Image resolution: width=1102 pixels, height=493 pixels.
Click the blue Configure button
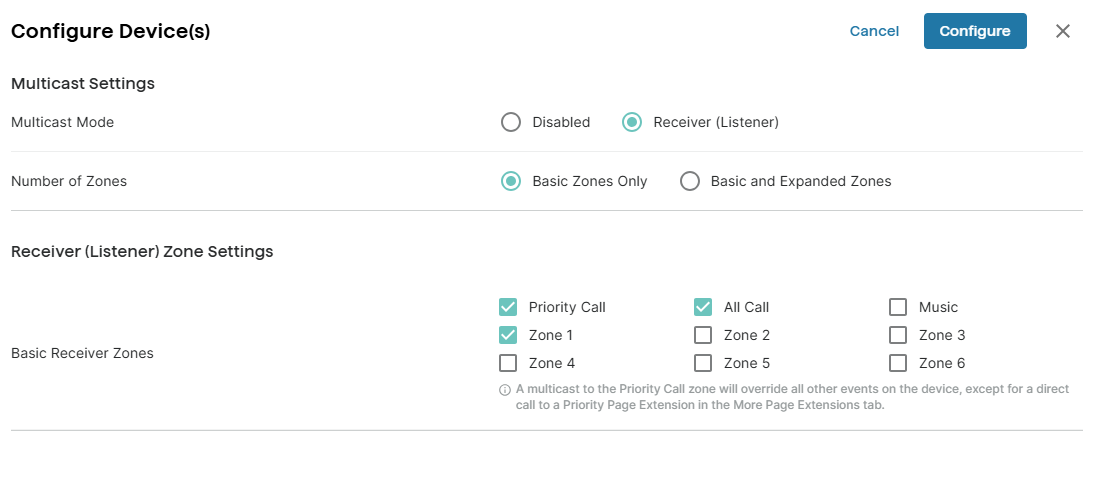click(975, 31)
